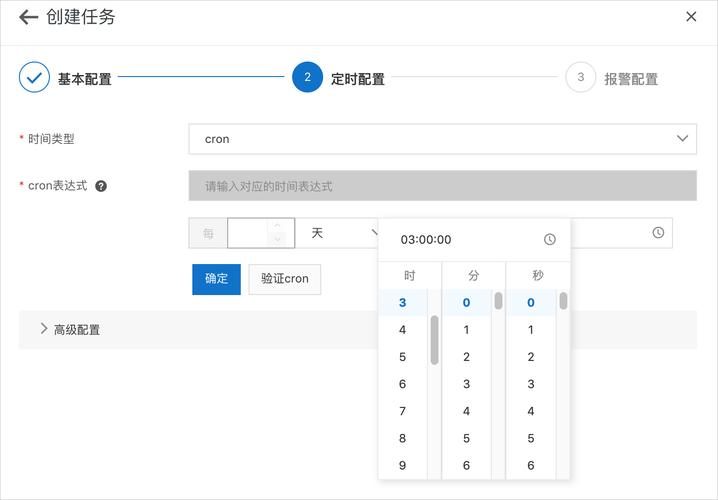Select second 2 in the 秒 column

click(x=531, y=357)
